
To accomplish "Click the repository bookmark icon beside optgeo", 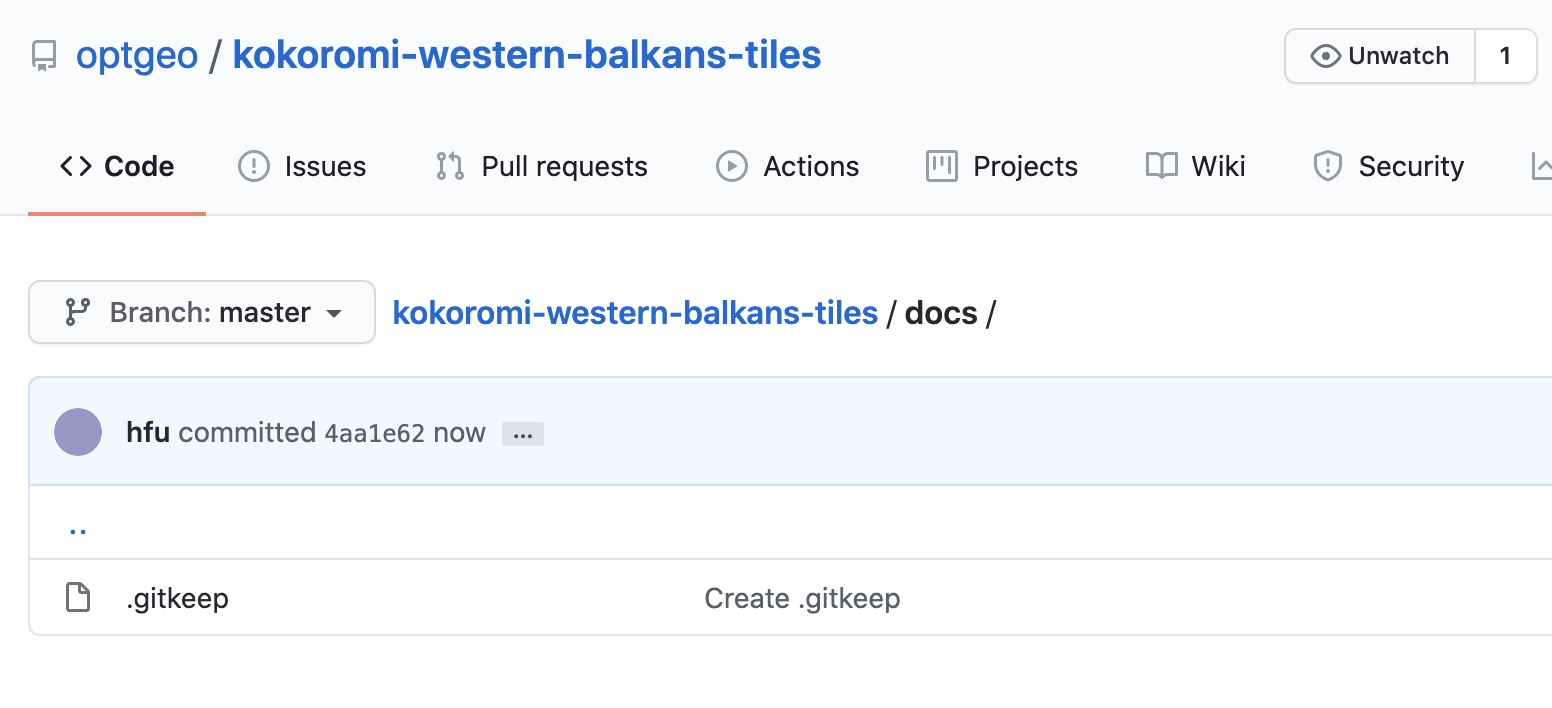I will [x=44, y=56].
